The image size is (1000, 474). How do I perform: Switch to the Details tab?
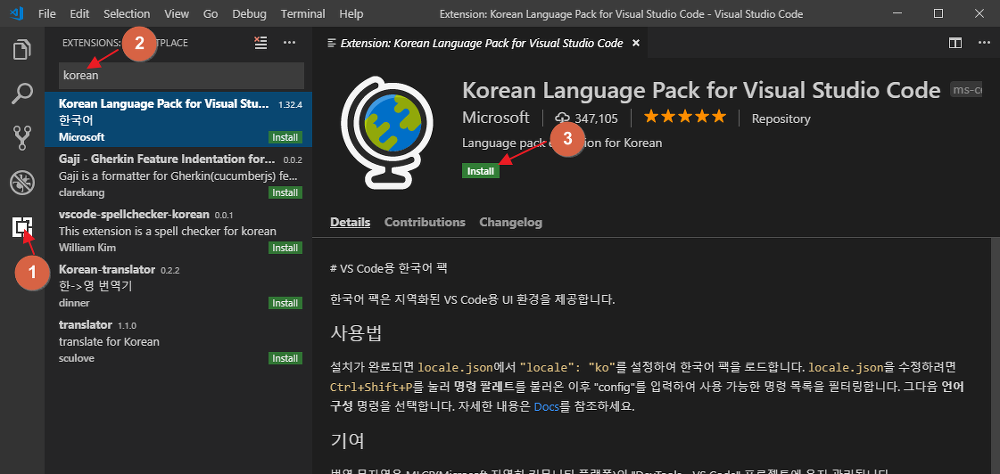pyautogui.click(x=350, y=222)
